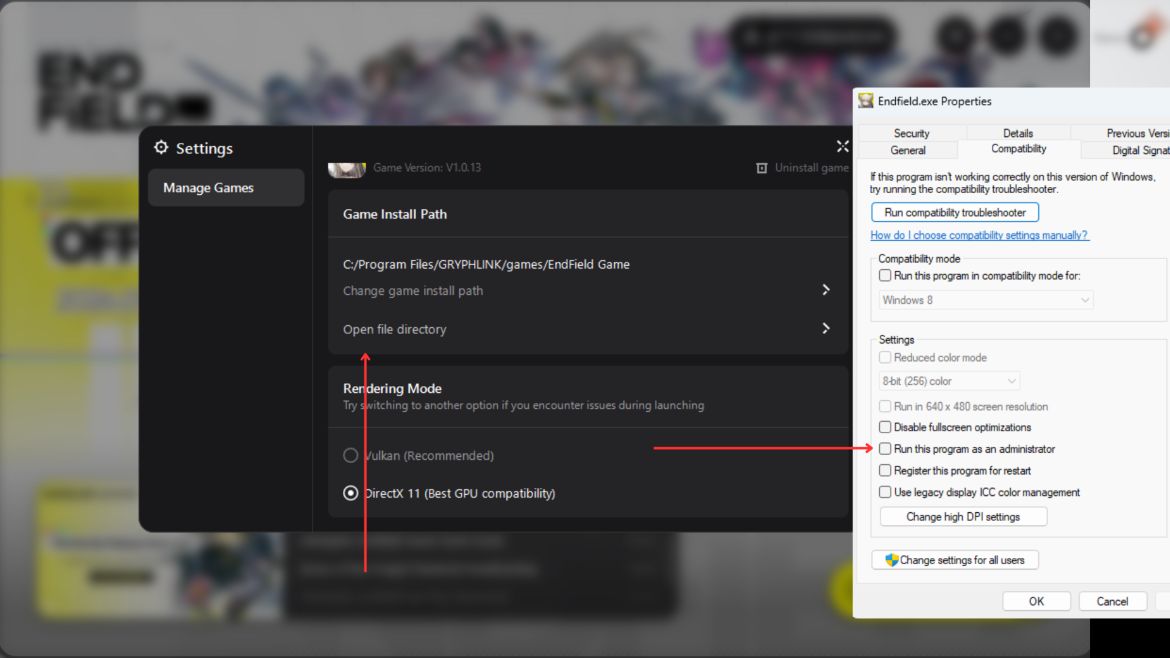Screen dimensions: 1170x658
Task: Click the game thumbnail next to Game Version
Action: [347, 169]
